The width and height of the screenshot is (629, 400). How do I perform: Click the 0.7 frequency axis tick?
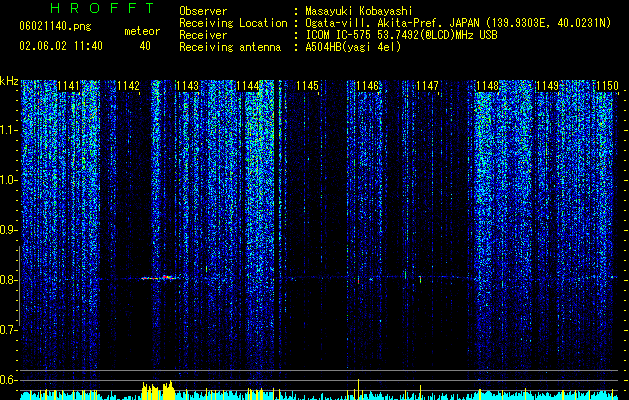pyautogui.click(x=9, y=330)
